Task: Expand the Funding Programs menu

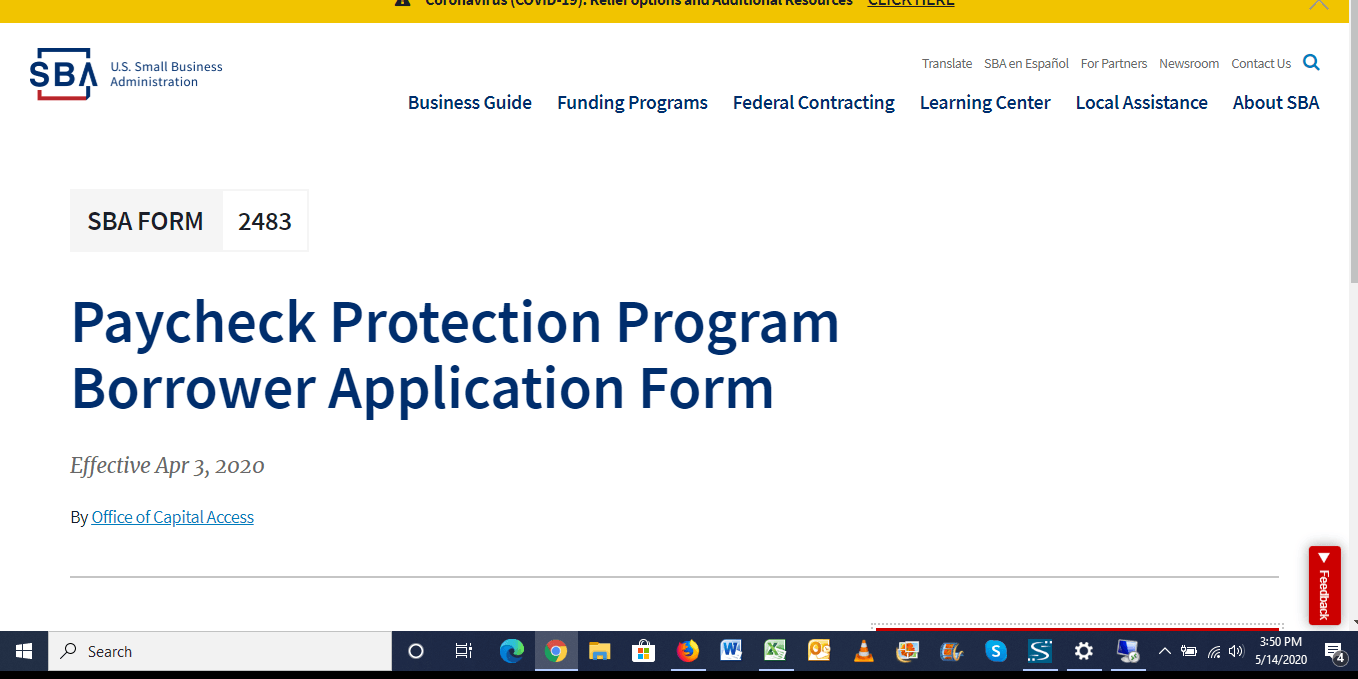Action: [x=632, y=102]
